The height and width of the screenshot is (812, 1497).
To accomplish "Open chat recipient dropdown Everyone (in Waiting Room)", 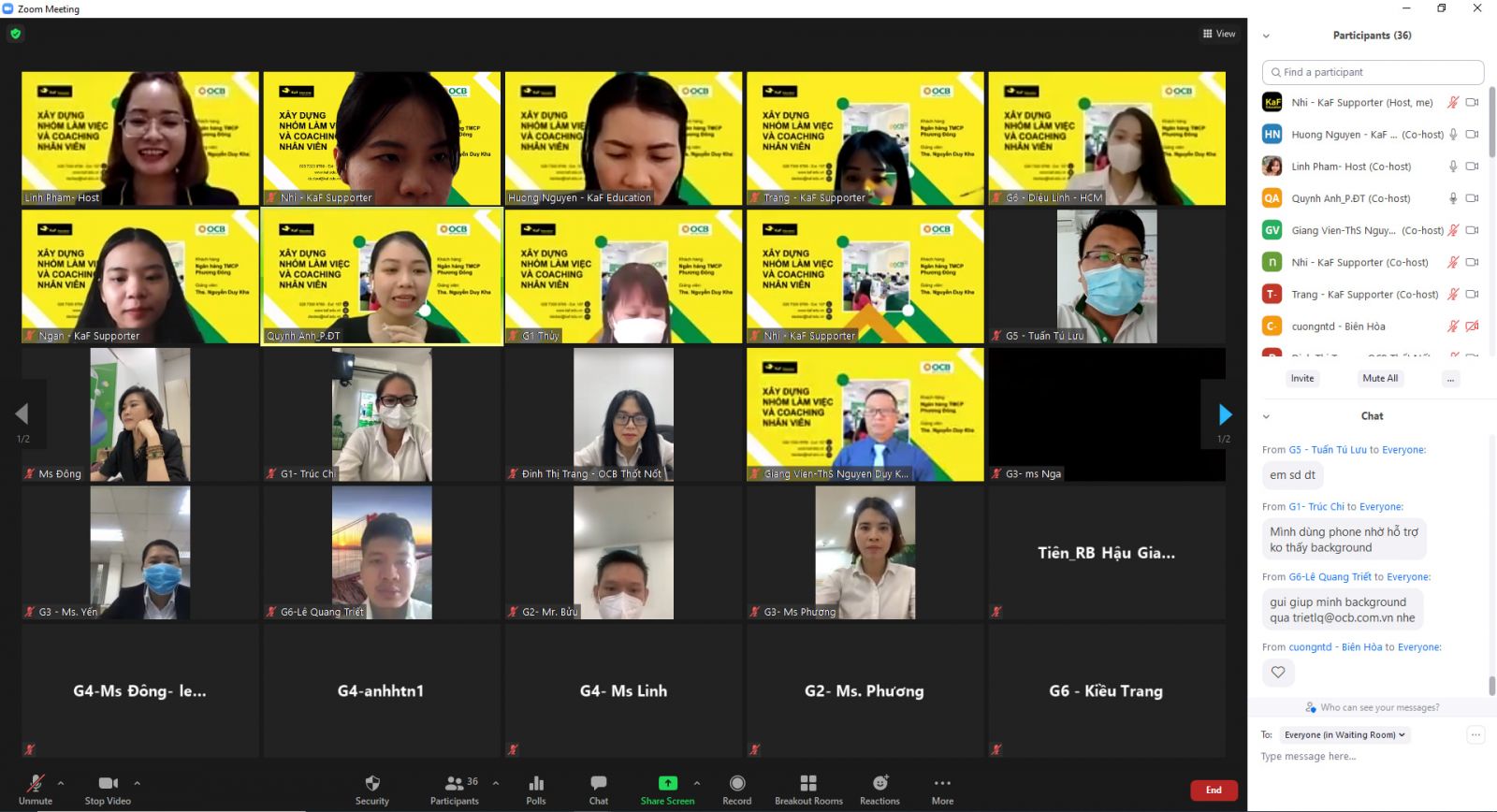I will [x=1345, y=734].
